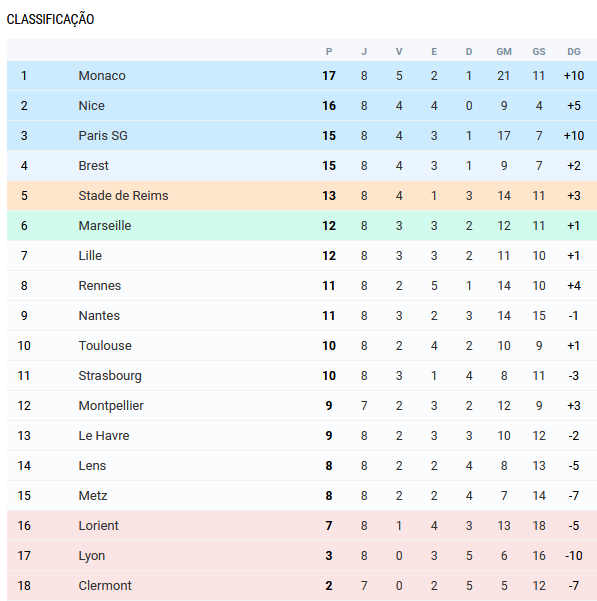Open the Lens team link
Viewport: 597px width, 601px height.
point(92,465)
